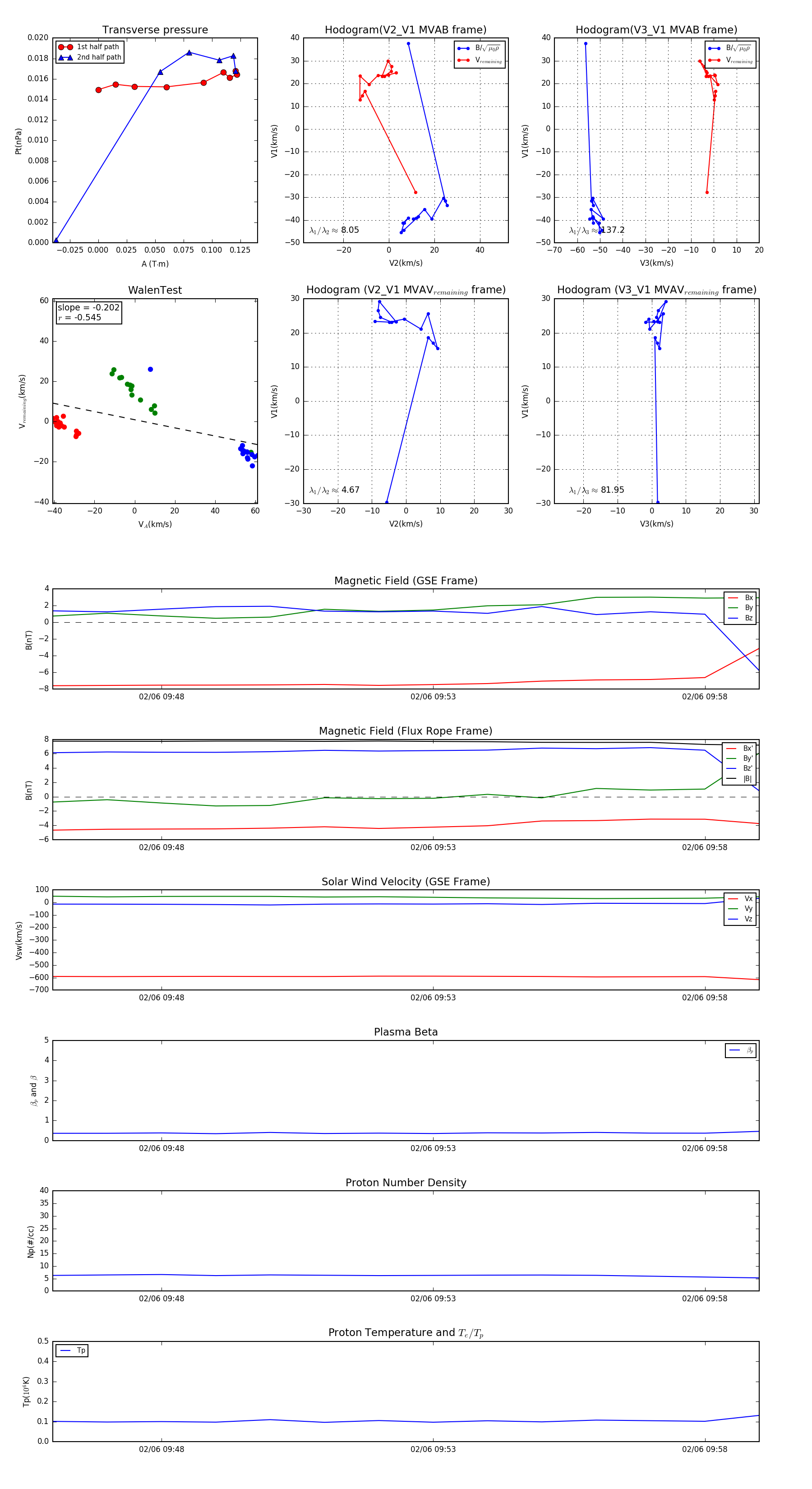
Task: Select the Tp legend entry in the temperature plot
Action: coord(72,1351)
